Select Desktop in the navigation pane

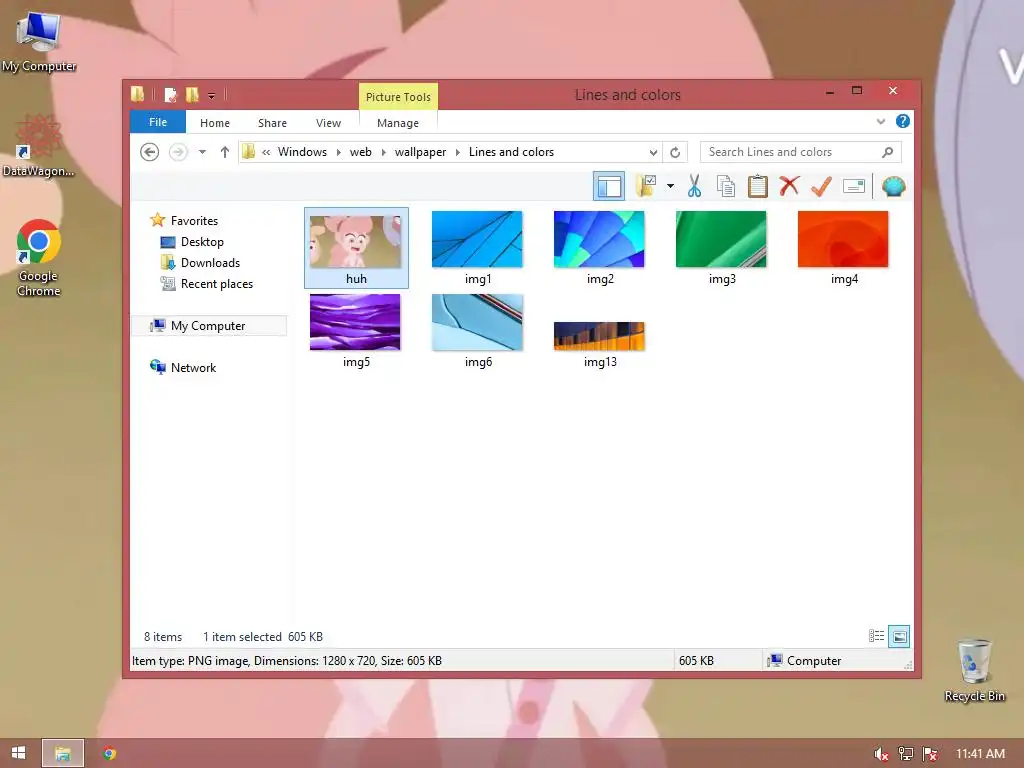point(202,242)
